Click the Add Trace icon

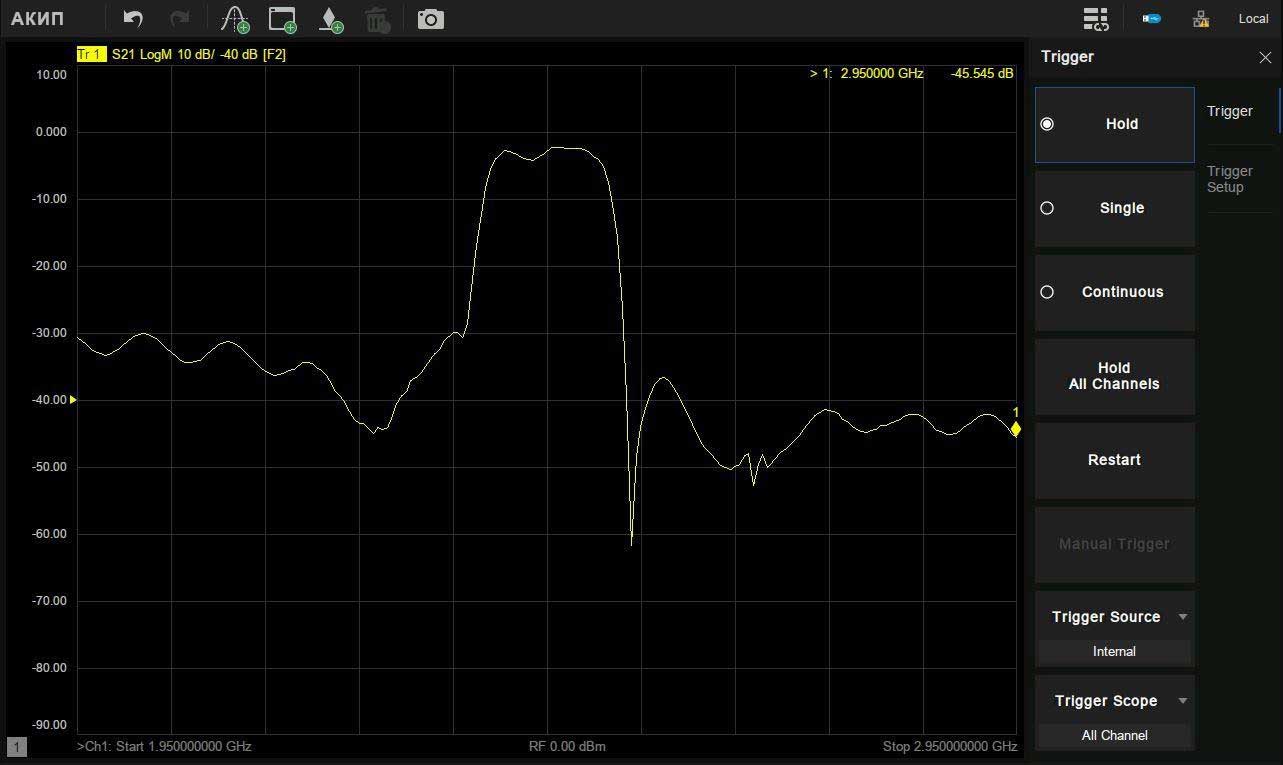click(234, 19)
